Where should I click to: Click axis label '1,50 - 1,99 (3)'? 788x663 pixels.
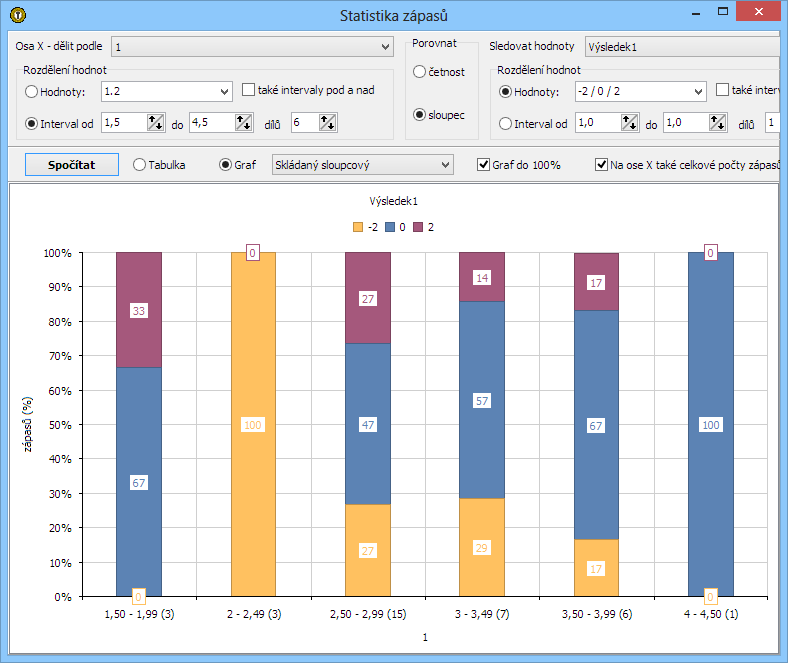click(139, 614)
